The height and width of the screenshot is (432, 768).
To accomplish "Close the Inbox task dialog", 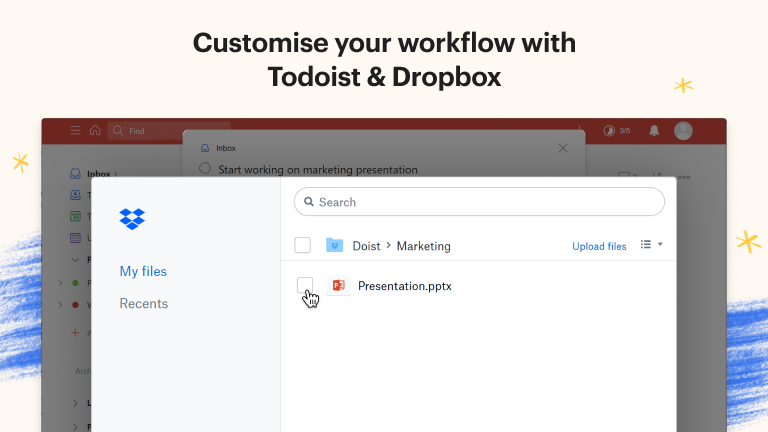I will (x=563, y=148).
